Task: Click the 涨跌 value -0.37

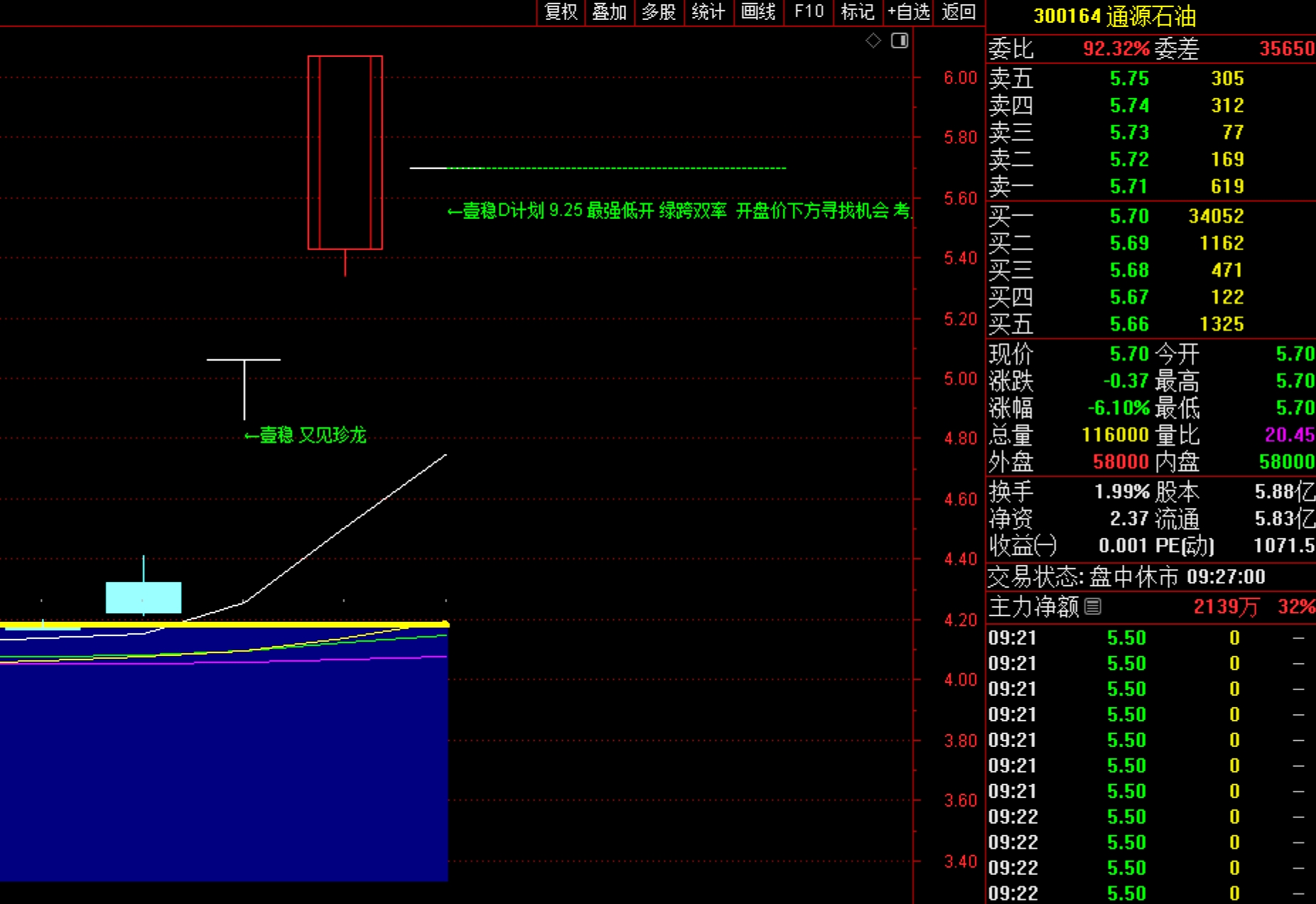Action: [x=1126, y=381]
